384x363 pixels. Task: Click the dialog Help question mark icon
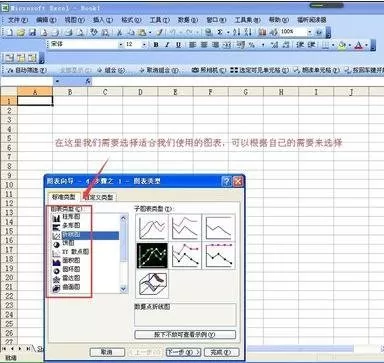[x=227, y=181]
